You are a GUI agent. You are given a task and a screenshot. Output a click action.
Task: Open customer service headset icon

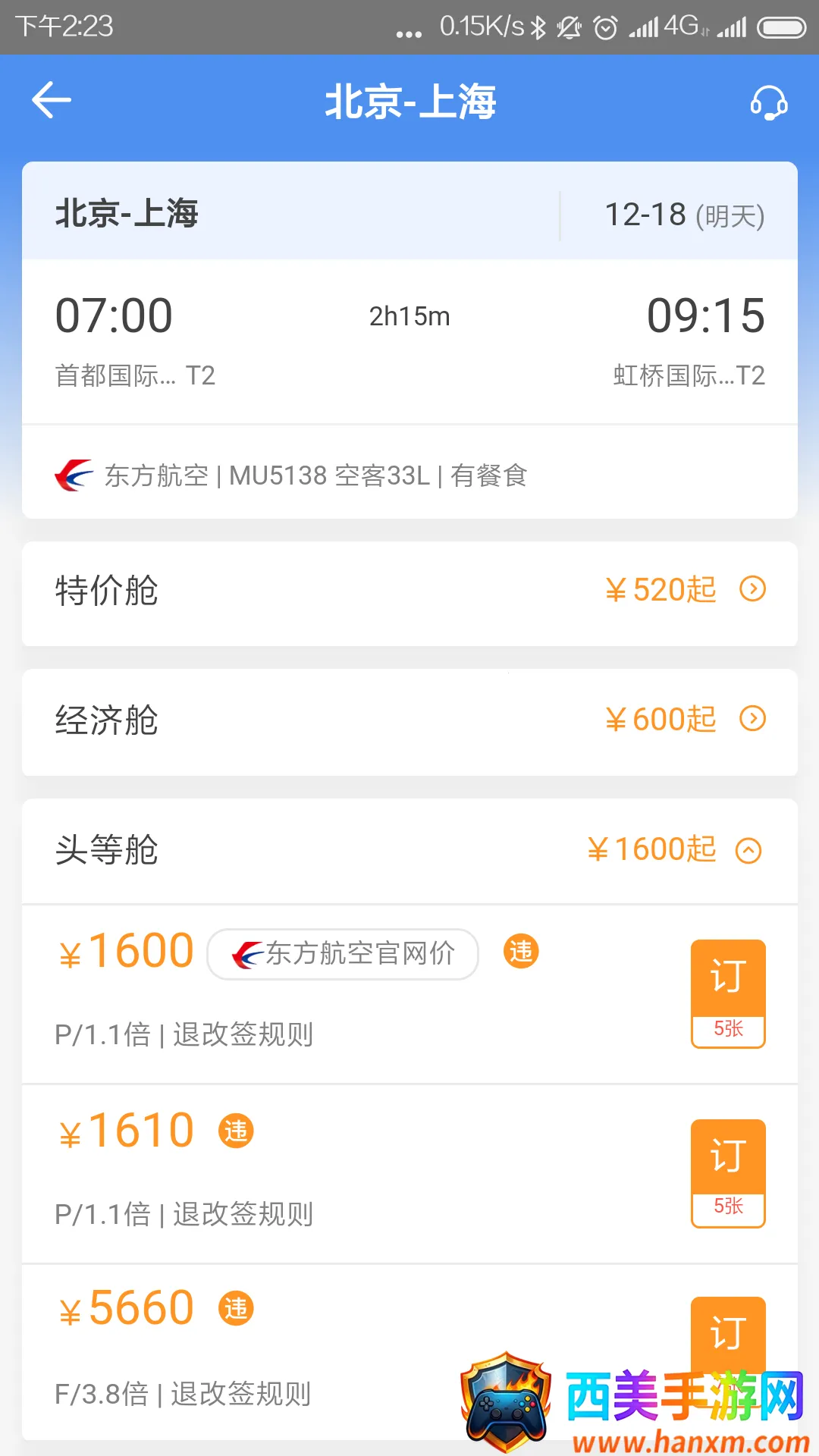[768, 102]
